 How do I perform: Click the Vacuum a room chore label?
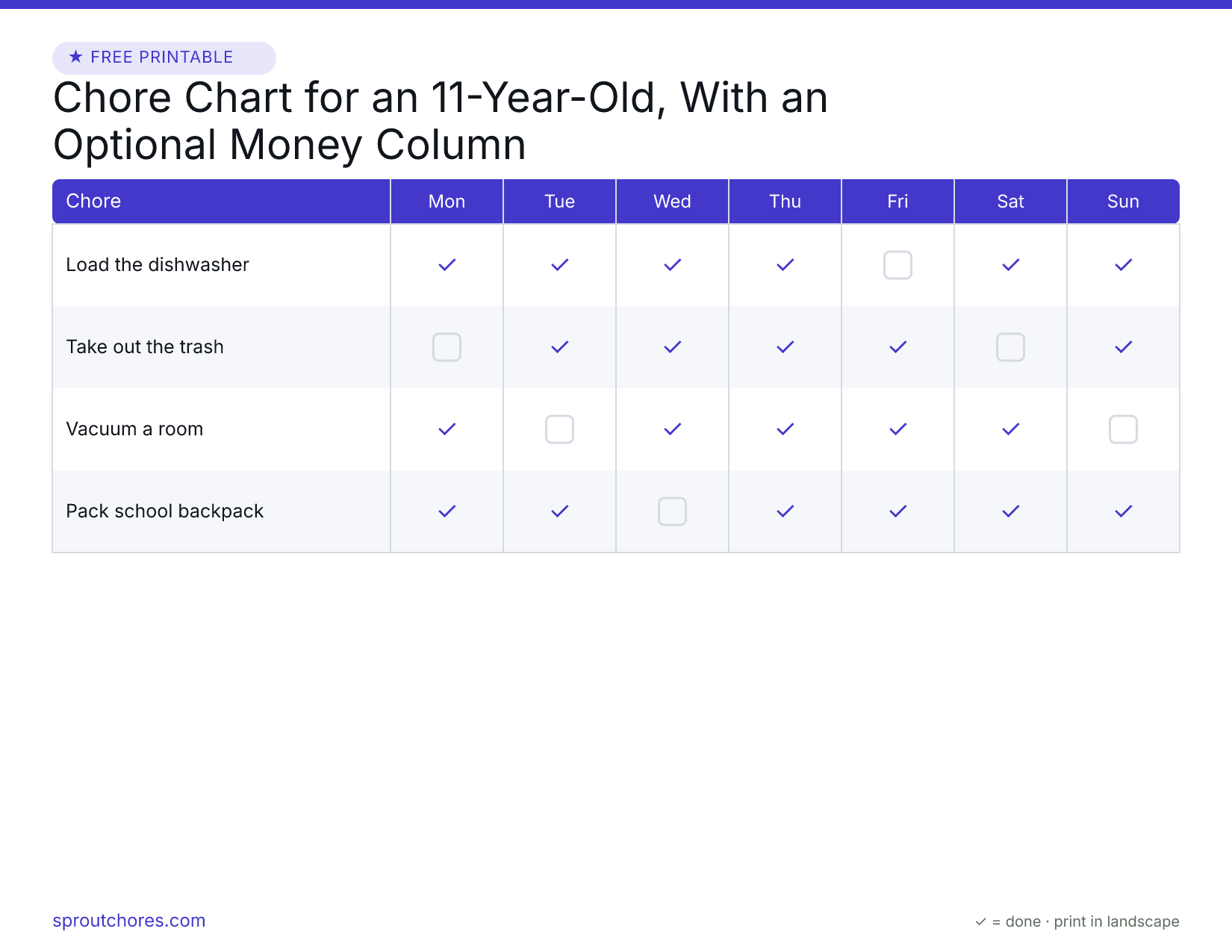pos(134,429)
